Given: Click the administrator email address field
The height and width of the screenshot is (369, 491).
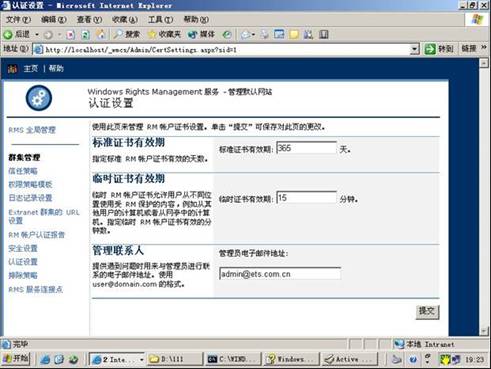Looking at the screenshot, I should (280, 274).
